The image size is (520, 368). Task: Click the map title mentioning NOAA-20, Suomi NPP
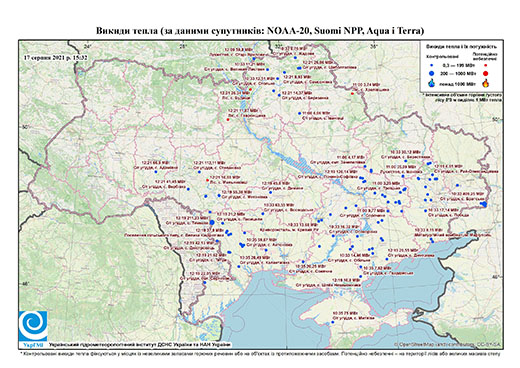pos(260,31)
